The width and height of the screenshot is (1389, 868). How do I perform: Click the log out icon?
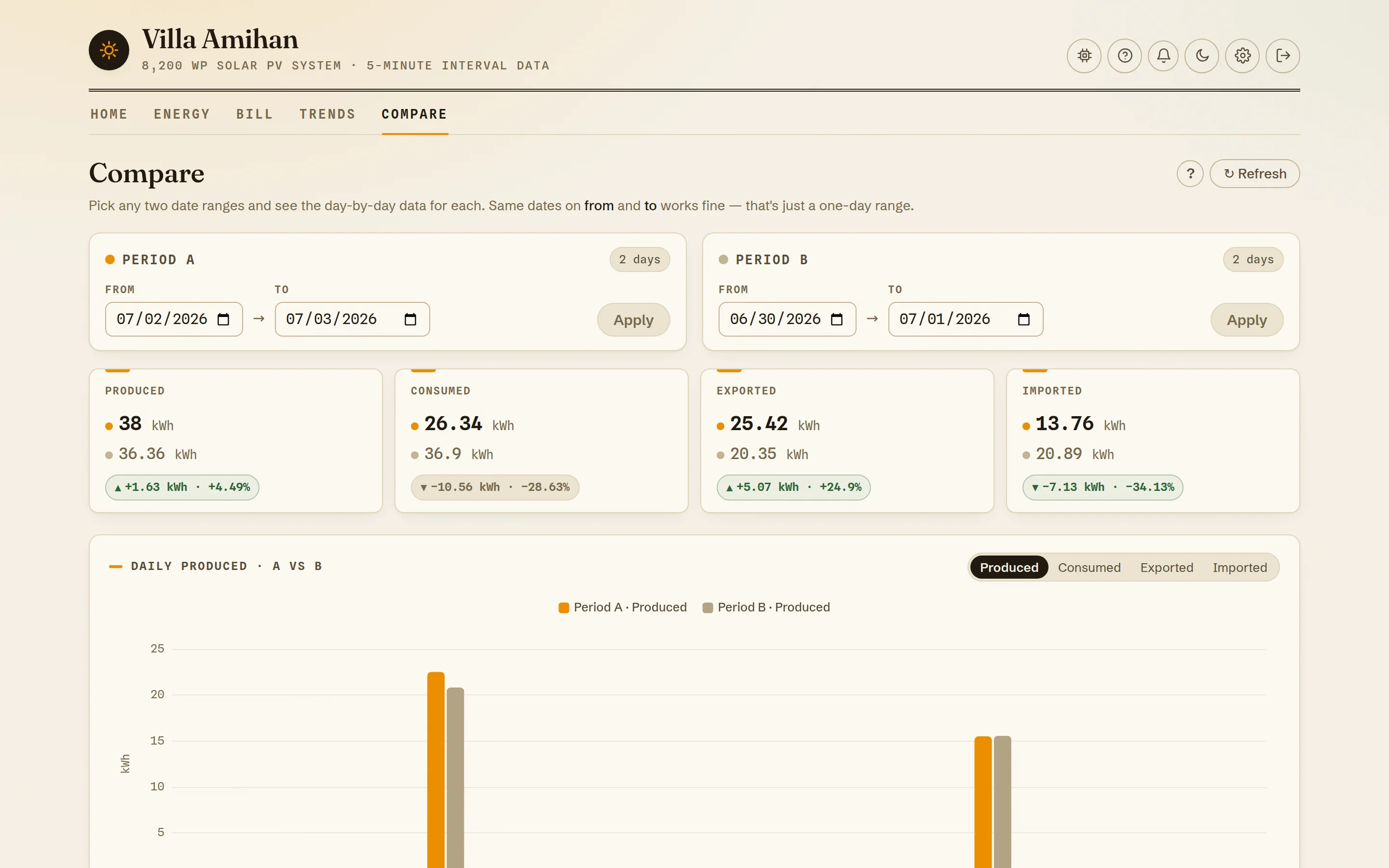[x=1283, y=55]
